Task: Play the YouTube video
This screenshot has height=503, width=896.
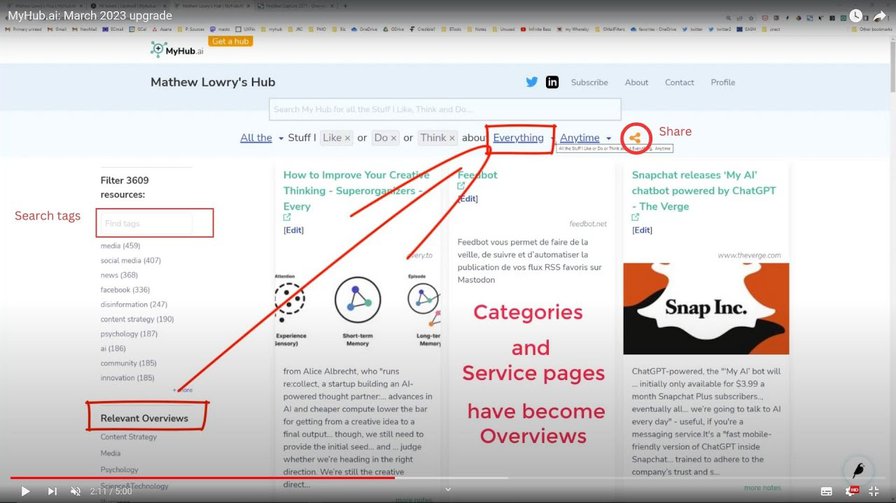Action: tap(25, 491)
